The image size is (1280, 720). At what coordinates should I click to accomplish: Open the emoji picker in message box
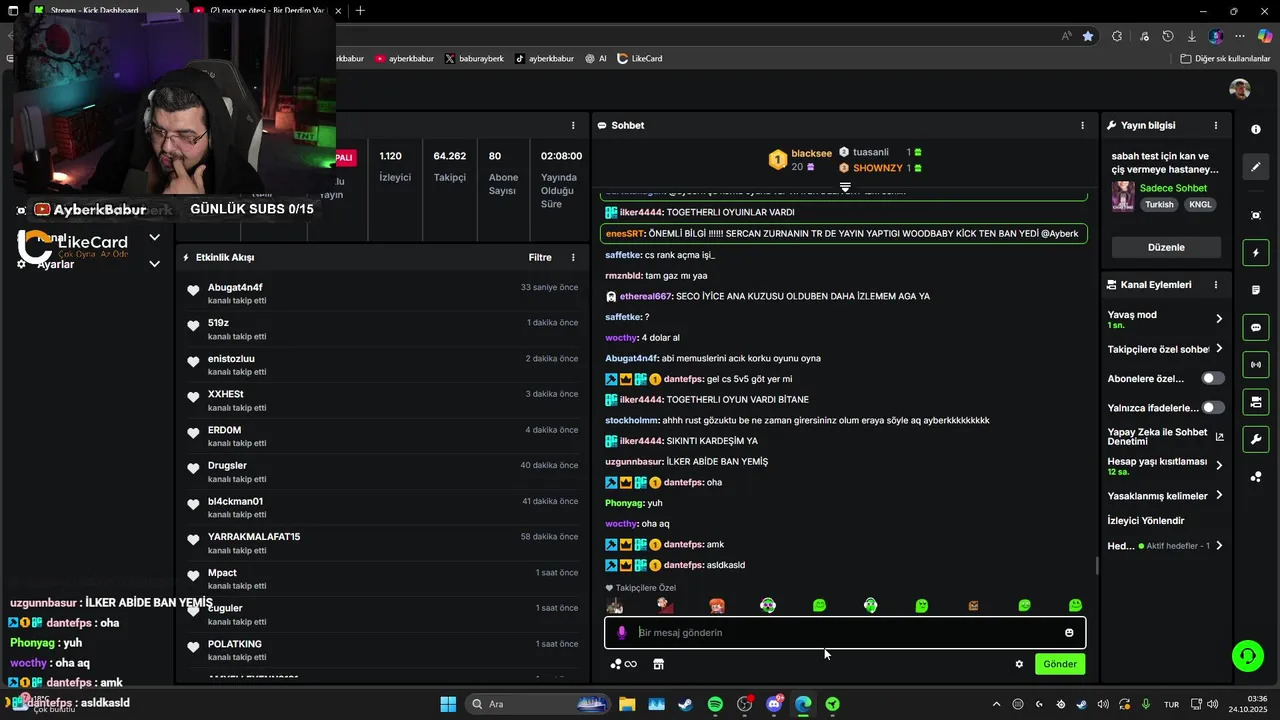point(1069,632)
